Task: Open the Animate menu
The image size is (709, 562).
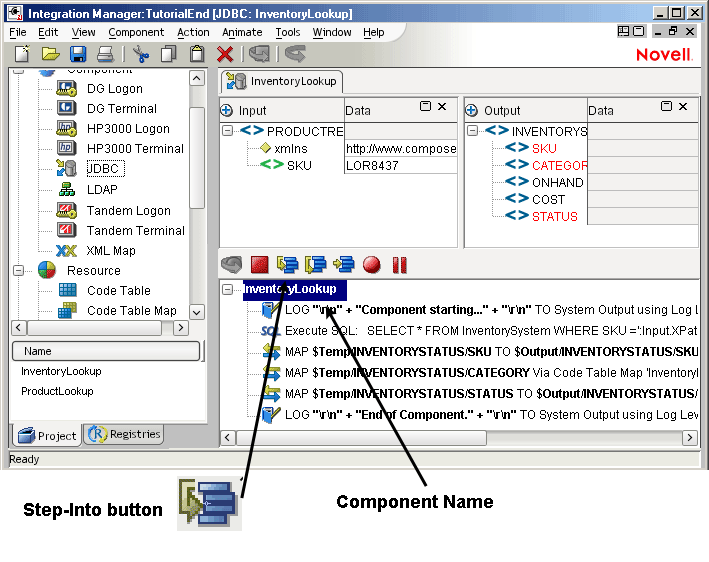Action: click(x=242, y=33)
